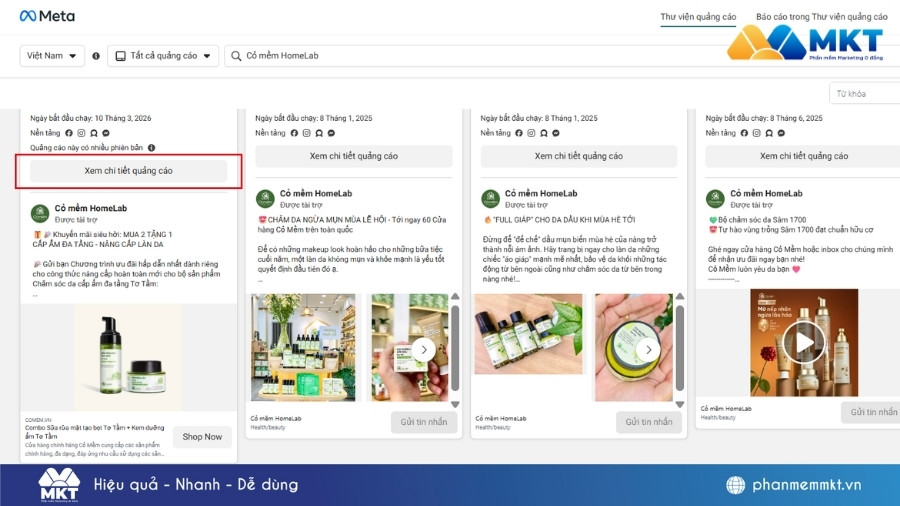Play the Sâm 1700 video ad

pyautogui.click(x=804, y=342)
